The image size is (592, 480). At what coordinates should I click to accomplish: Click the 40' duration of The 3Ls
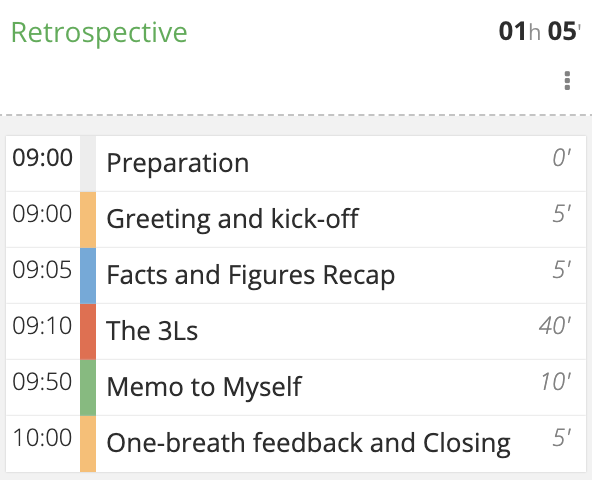(555, 326)
